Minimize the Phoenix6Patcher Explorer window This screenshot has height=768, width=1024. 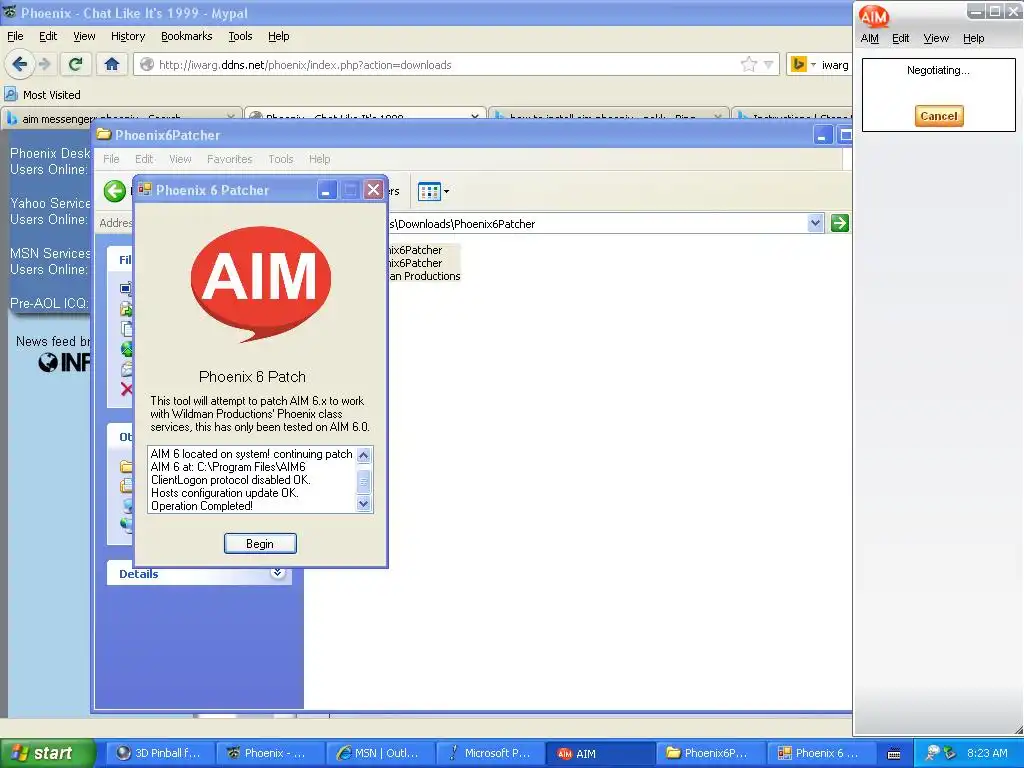pyautogui.click(x=822, y=135)
